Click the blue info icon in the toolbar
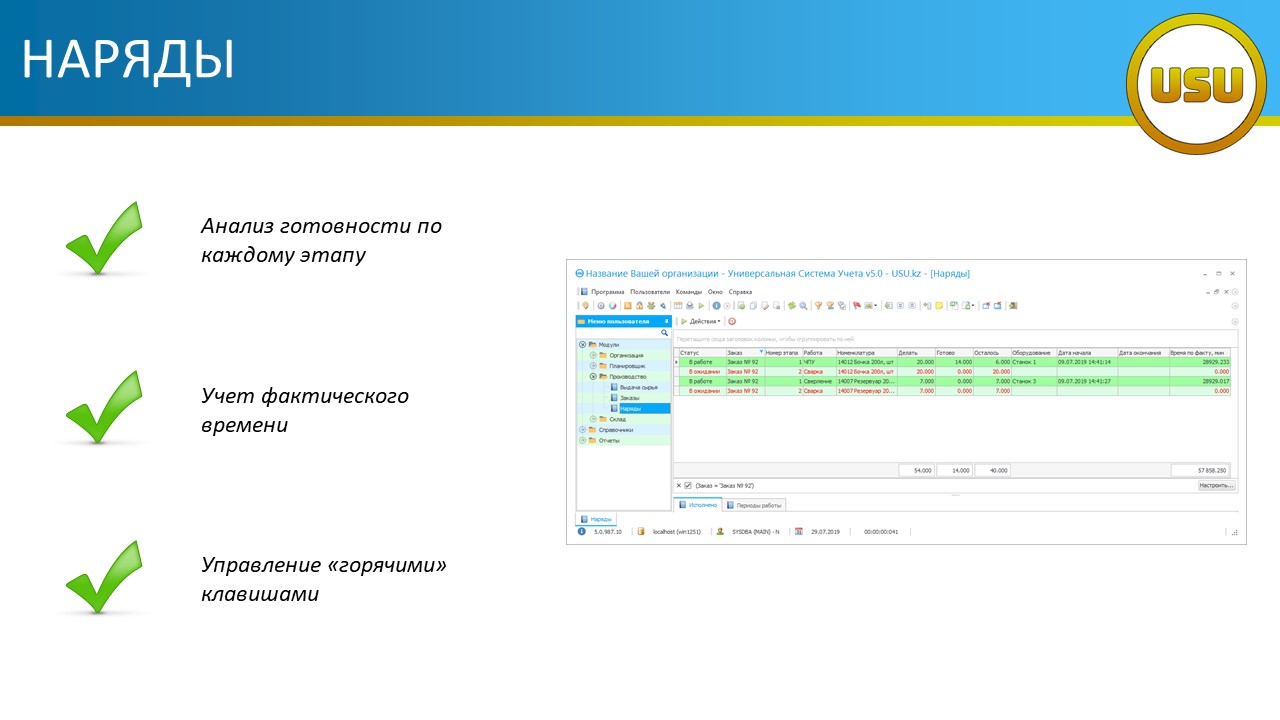The image size is (1280, 720). tap(716, 306)
